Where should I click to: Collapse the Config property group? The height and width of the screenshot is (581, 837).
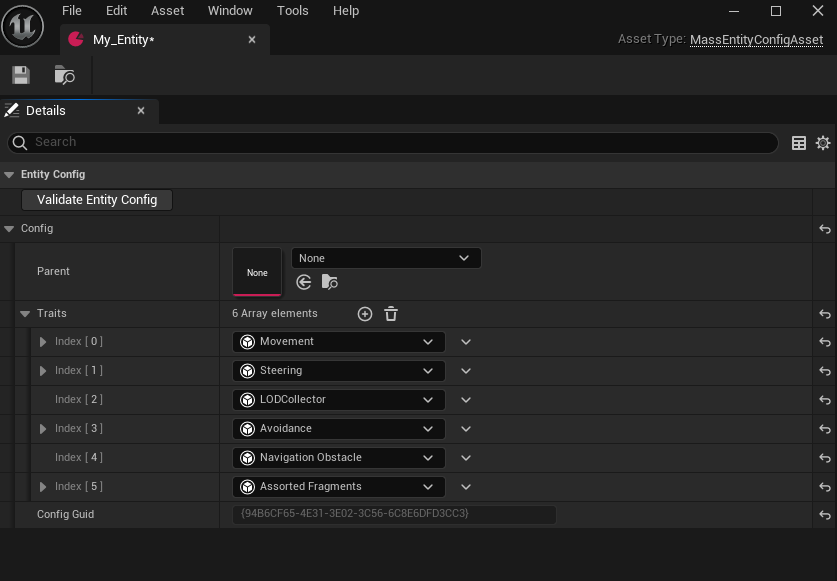point(9,229)
